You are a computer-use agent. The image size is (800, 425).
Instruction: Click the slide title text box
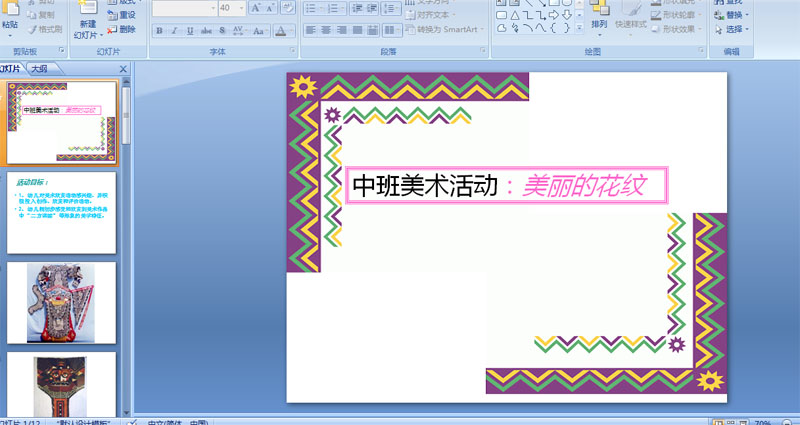(507, 185)
